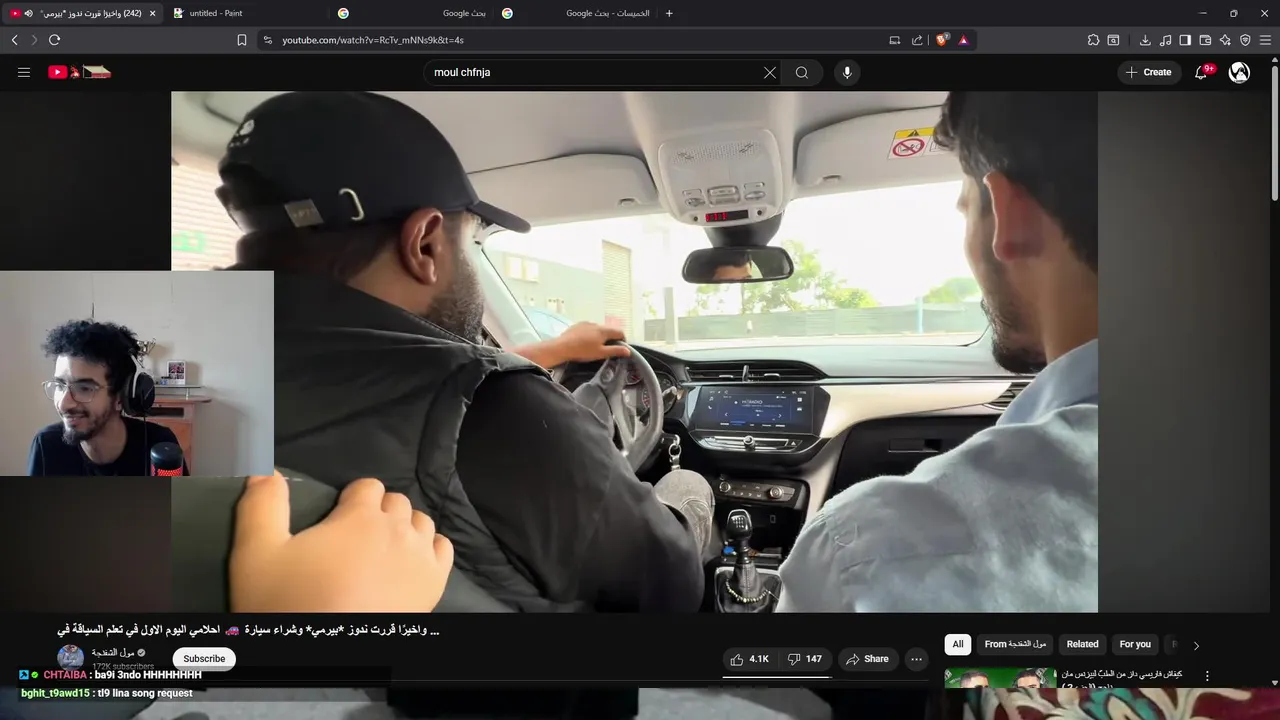Open the Brave Shields lion icon
The width and height of the screenshot is (1280, 720).
click(942, 40)
